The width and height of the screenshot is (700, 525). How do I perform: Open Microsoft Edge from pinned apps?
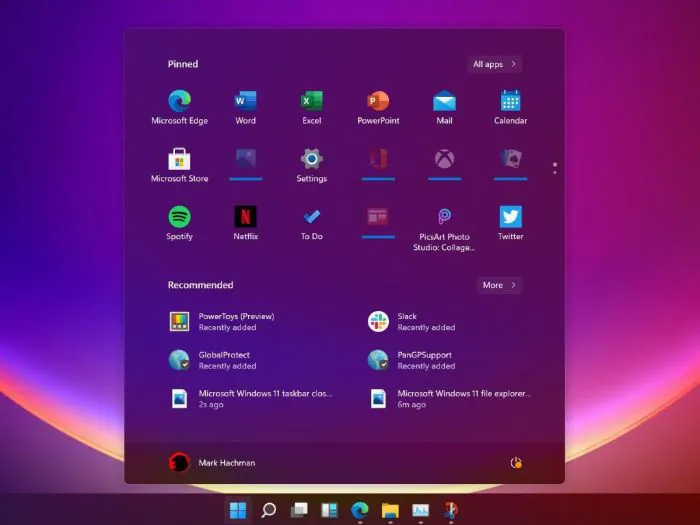pyautogui.click(x=179, y=107)
